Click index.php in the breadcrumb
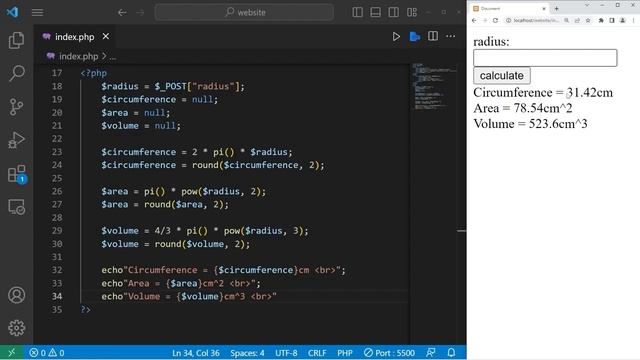Screen dimensions: 640x360 pyautogui.click(x=78, y=56)
